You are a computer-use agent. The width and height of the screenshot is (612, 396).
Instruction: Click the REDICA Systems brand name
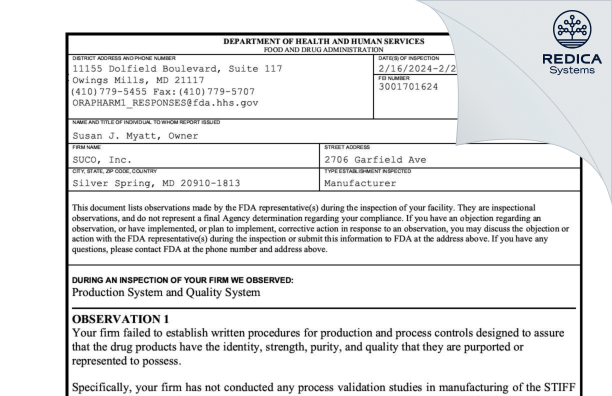[572, 64]
